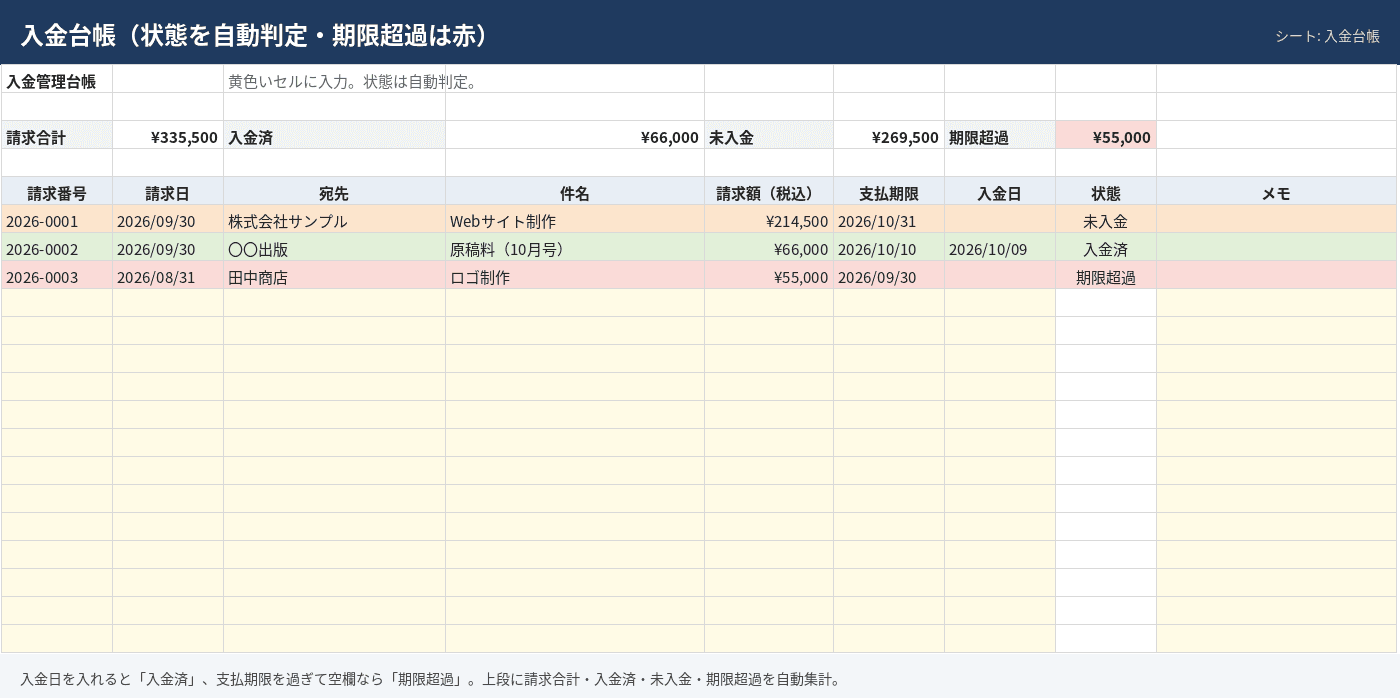Click the due date 2026/09/30 for 田中商店
The height and width of the screenshot is (698, 1400).
click(x=889, y=275)
